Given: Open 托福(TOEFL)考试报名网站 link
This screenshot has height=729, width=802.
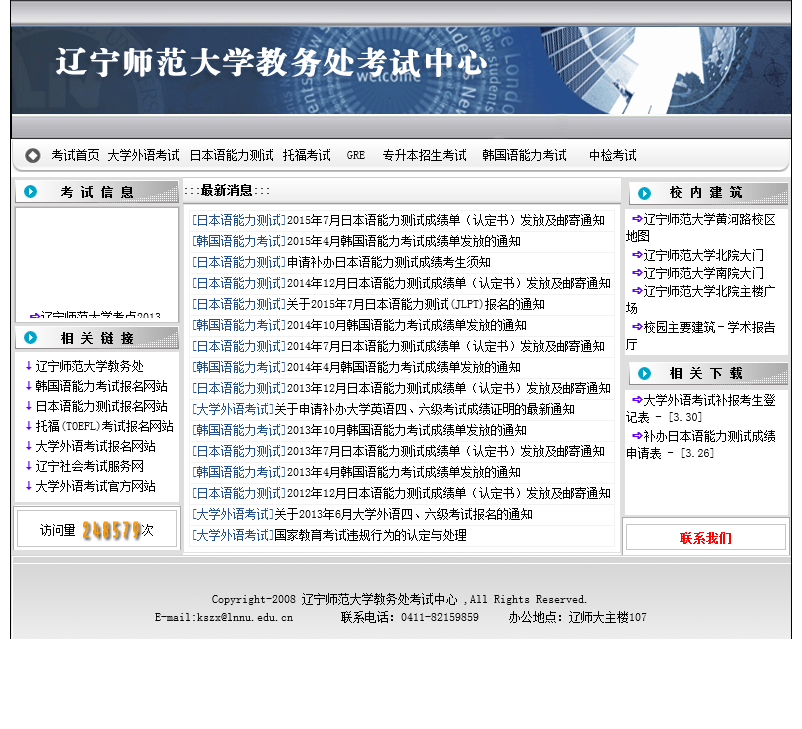Looking at the screenshot, I should [x=104, y=426].
